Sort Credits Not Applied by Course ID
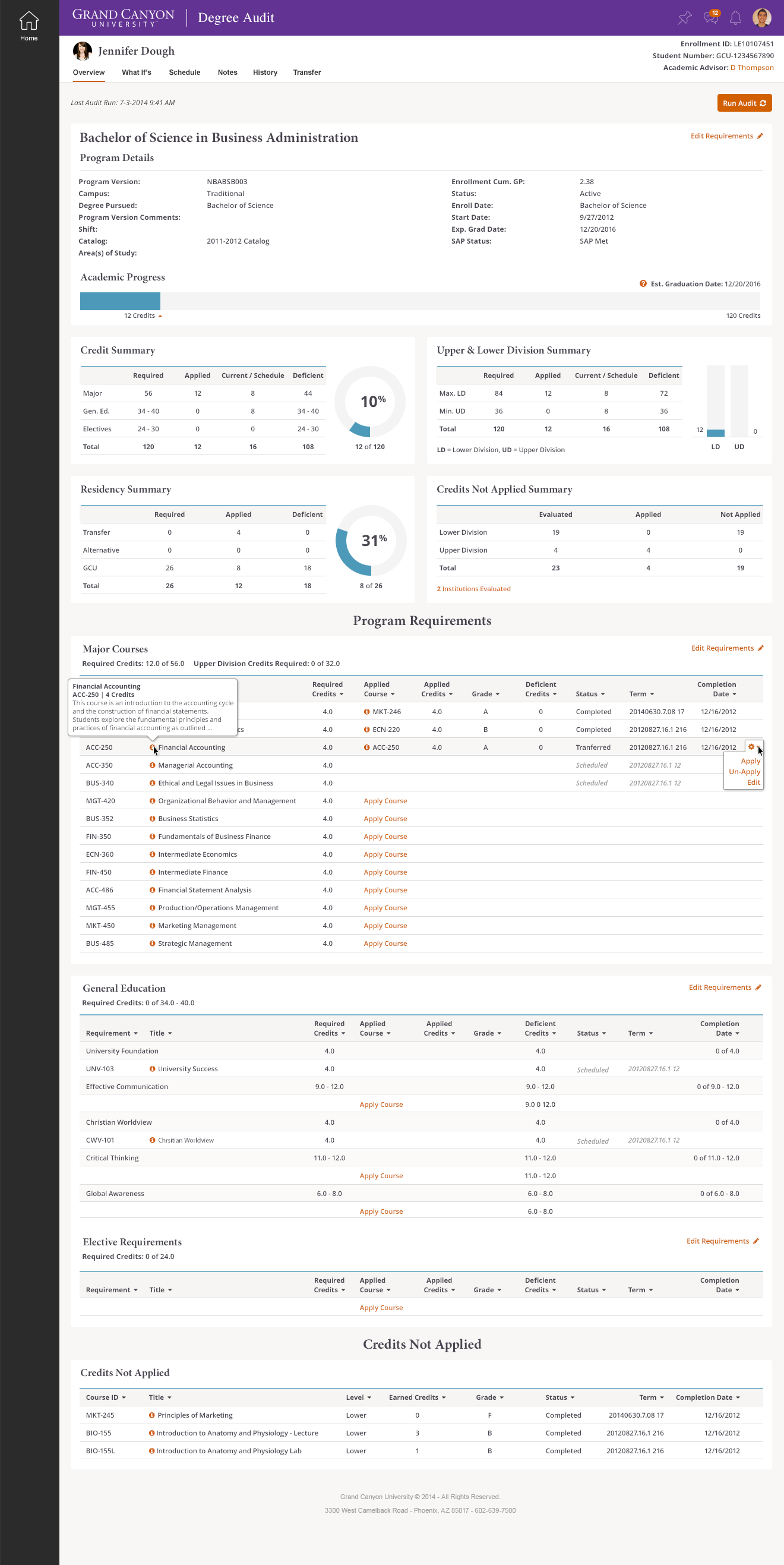This screenshot has width=784, height=1565. click(106, 1397)
